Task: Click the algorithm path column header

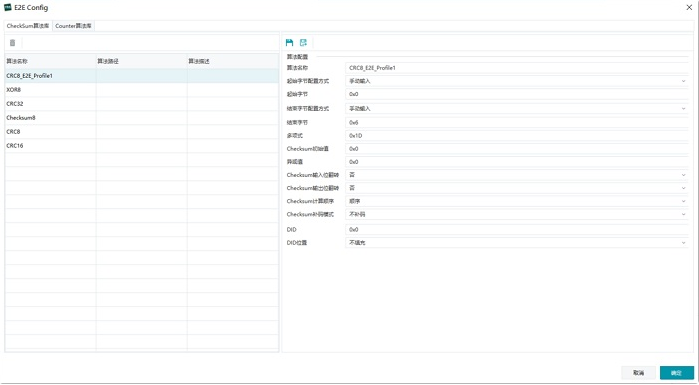Action: pyautogui.click(x=141, y=61)
